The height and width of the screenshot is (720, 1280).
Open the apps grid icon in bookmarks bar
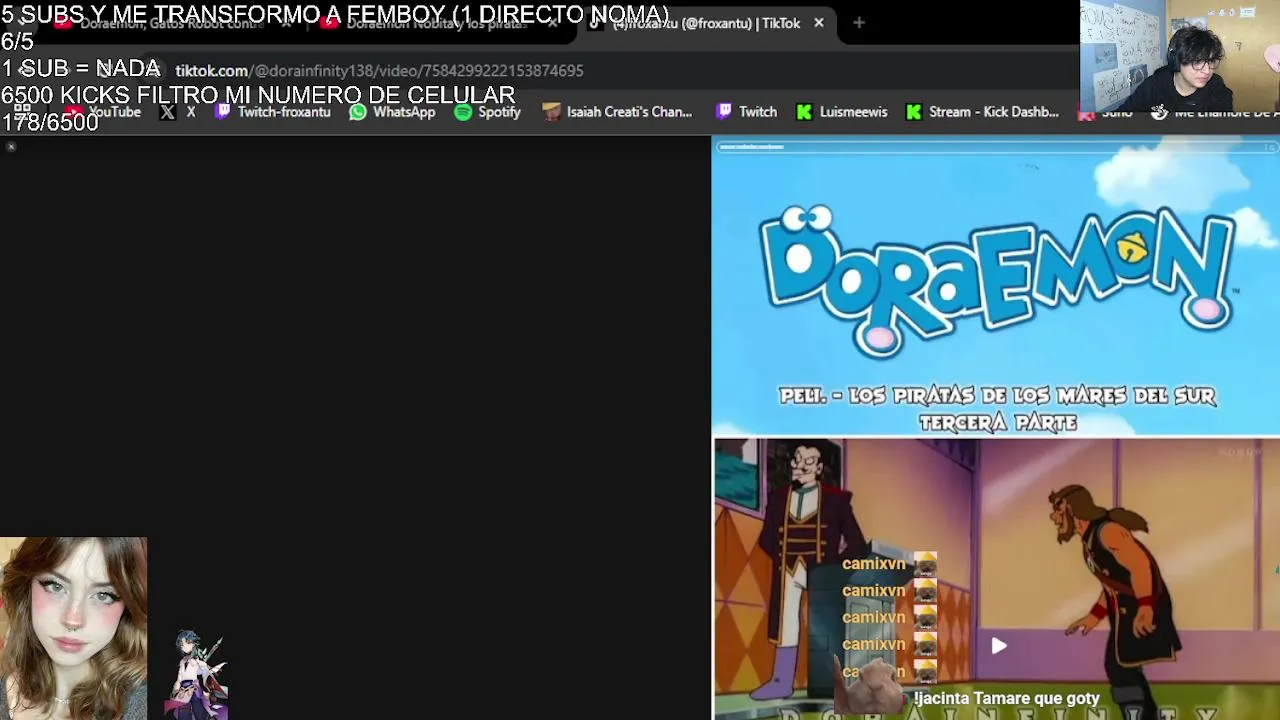click(22, 112)
